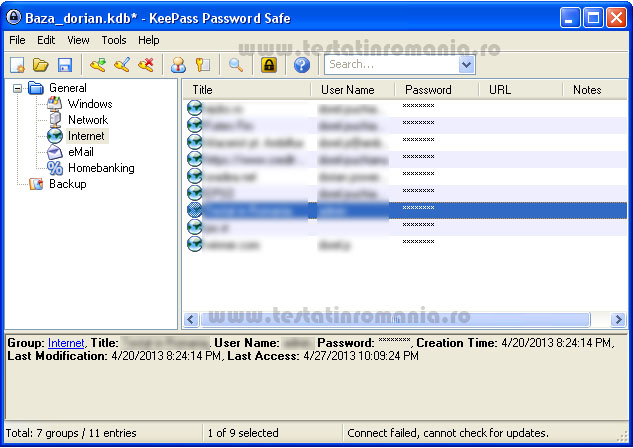Click the General folder icon in the tree
This screenshot has height=448, width=633.
point(36,88)
